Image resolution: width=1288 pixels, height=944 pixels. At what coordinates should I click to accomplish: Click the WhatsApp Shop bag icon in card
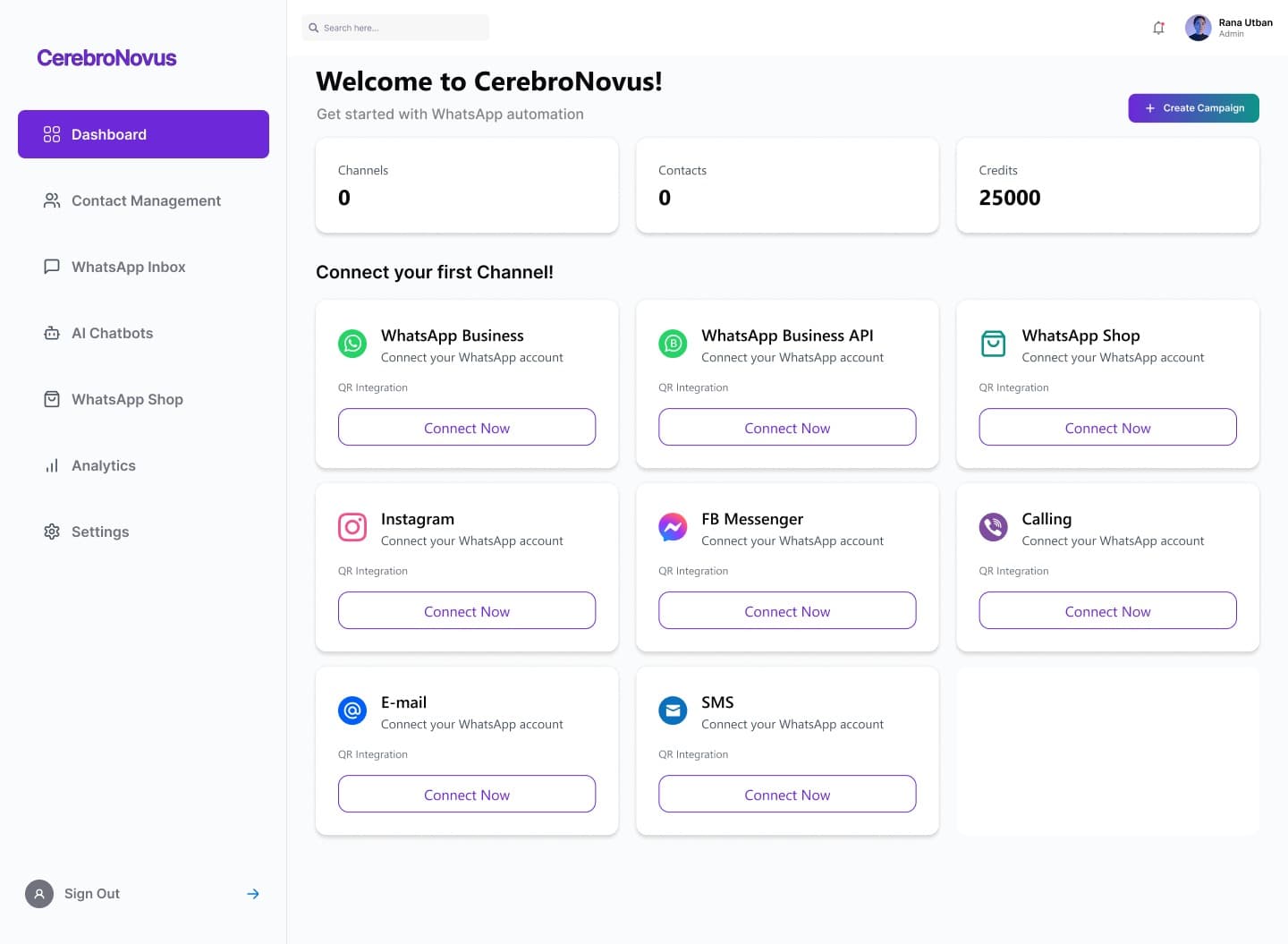[x=993, y=344]
